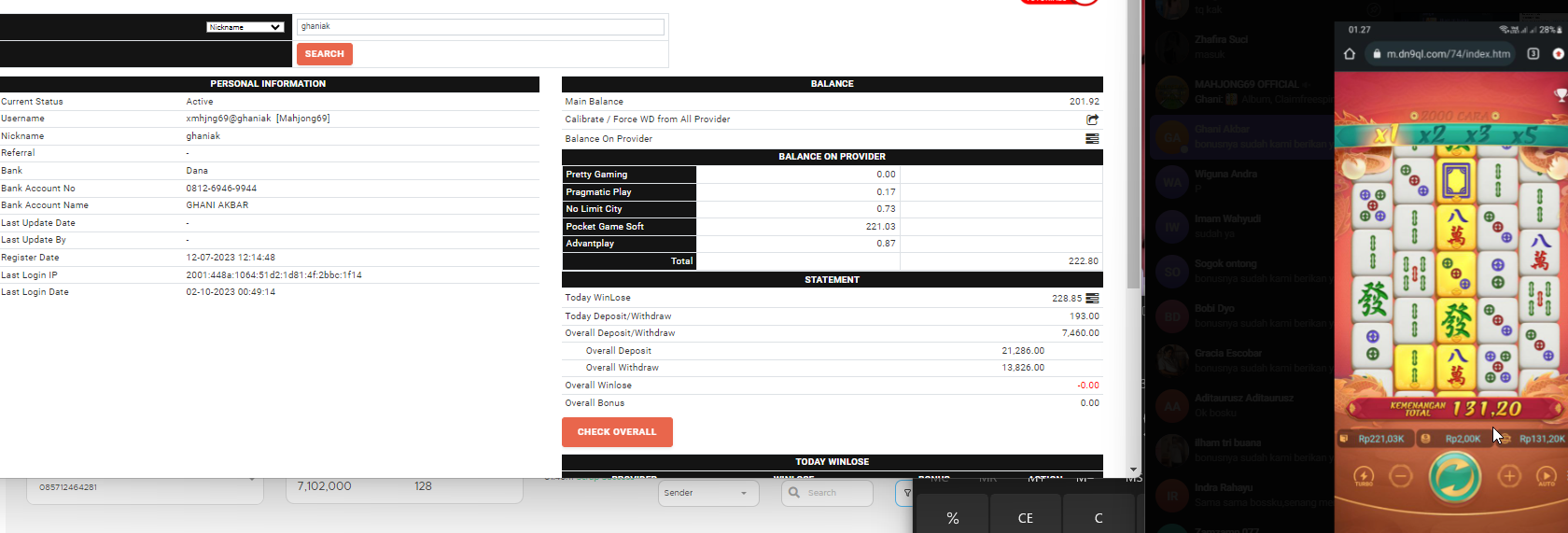Click the CHECK OVERALL button

coord(617,432)
